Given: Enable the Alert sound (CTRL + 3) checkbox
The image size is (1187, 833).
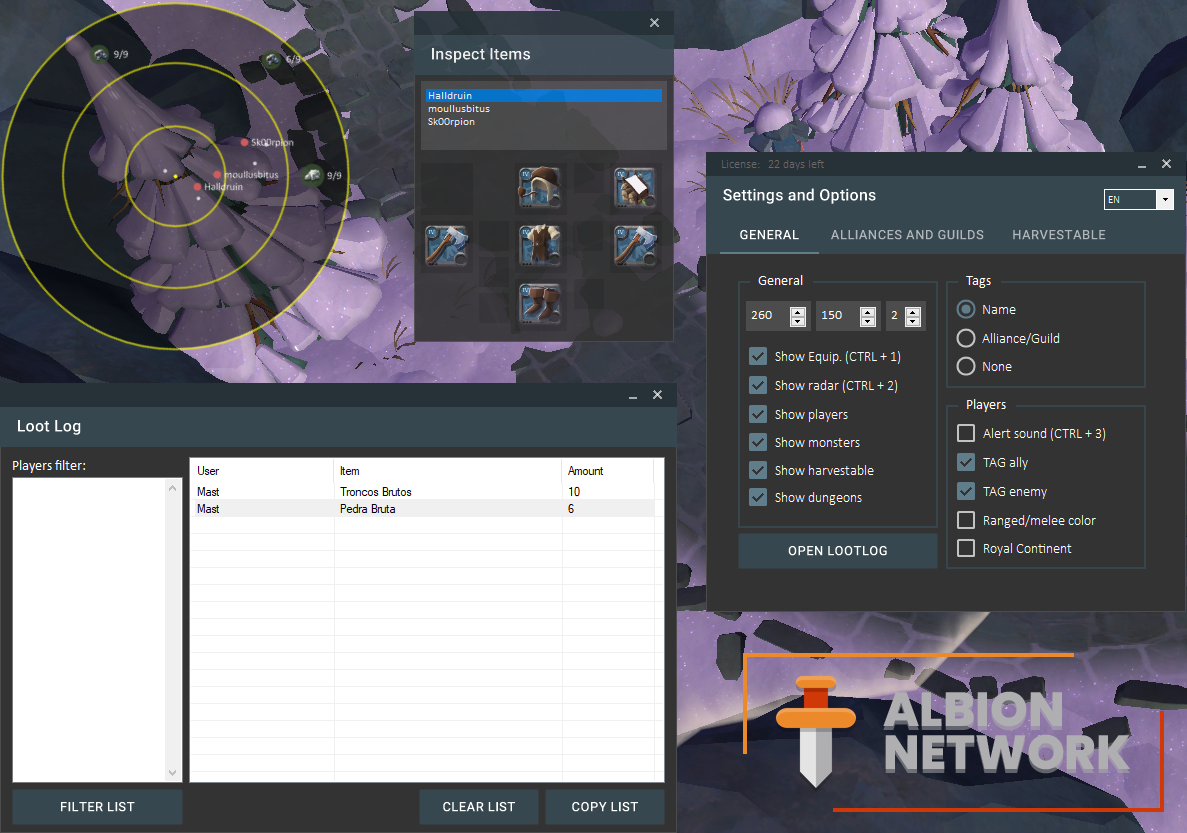Looking at the screenshot, I should [966, 433].
